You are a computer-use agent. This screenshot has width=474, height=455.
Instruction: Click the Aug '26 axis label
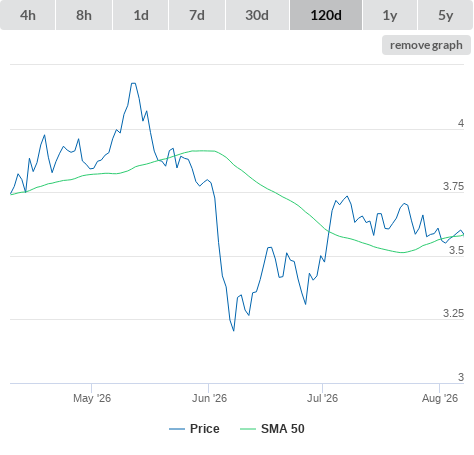pos(440,398)
